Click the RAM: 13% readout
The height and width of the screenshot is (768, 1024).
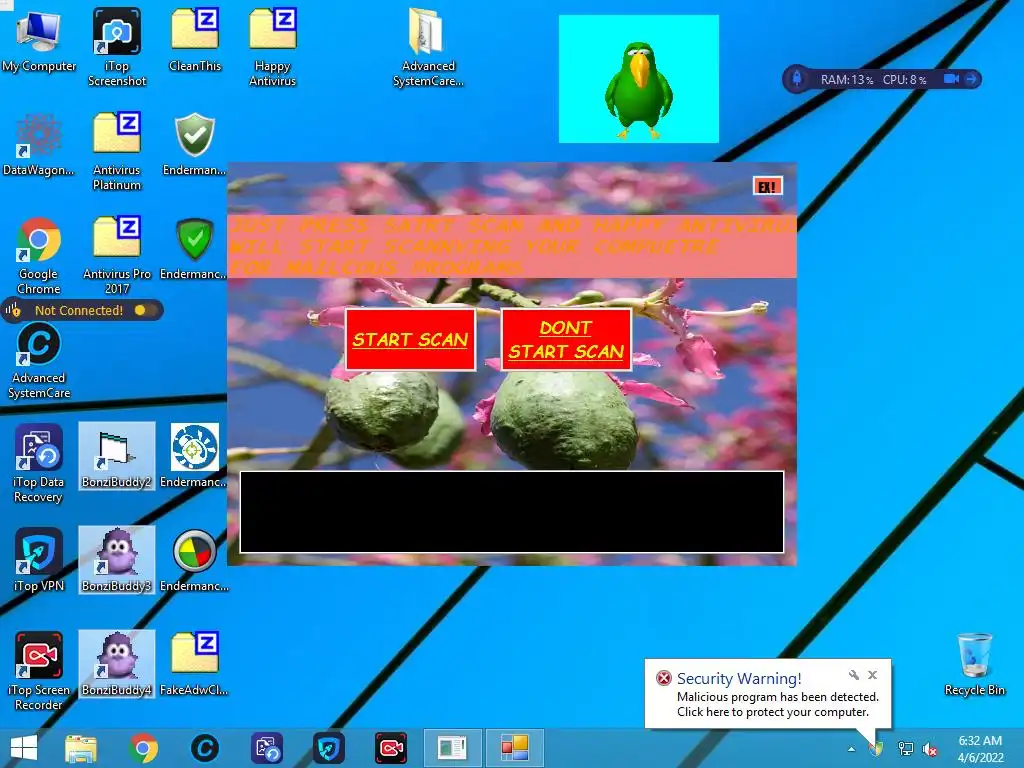click(846, 80)
